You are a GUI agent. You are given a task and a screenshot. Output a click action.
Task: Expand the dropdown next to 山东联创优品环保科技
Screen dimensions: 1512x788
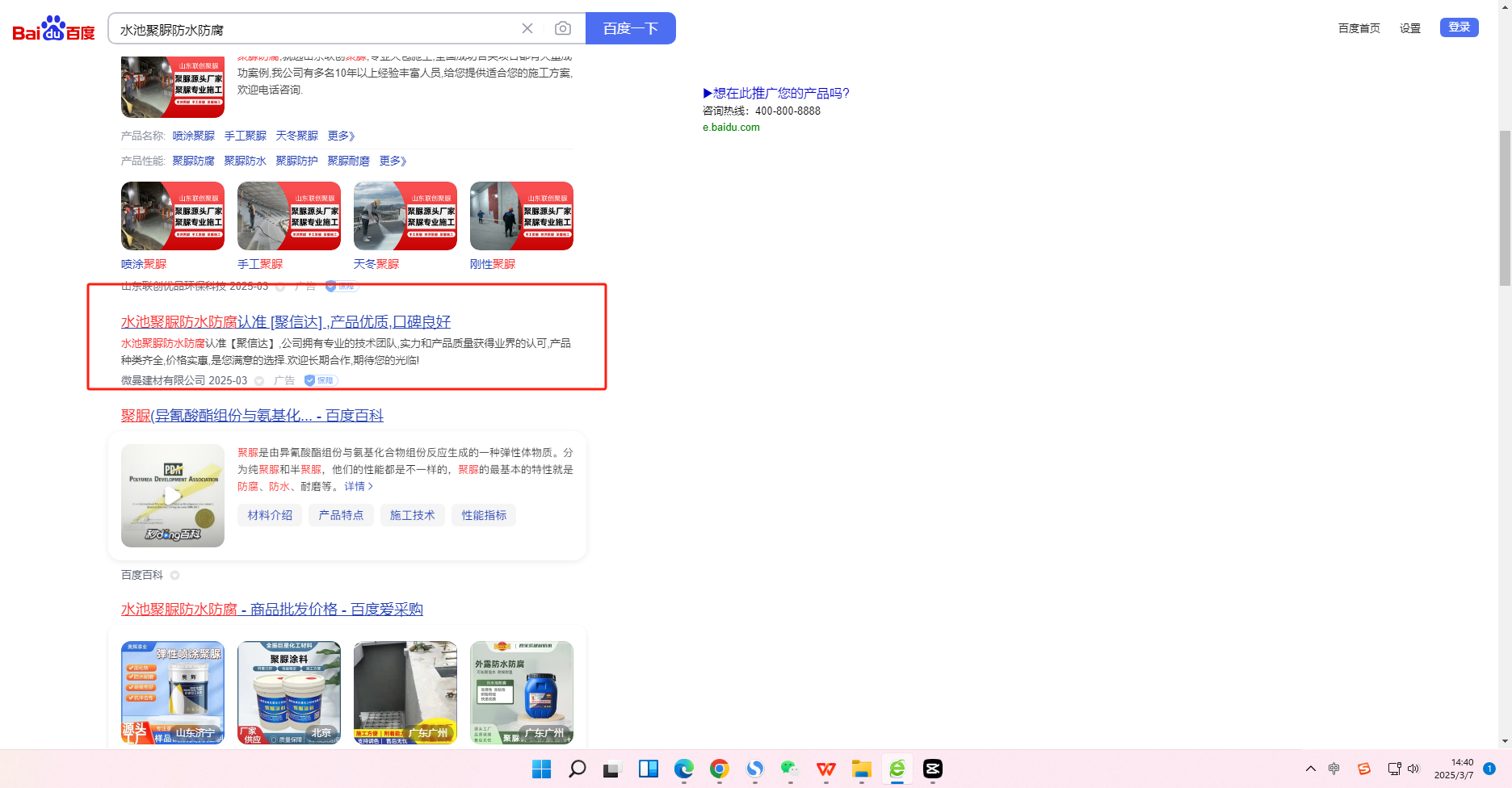280,287
